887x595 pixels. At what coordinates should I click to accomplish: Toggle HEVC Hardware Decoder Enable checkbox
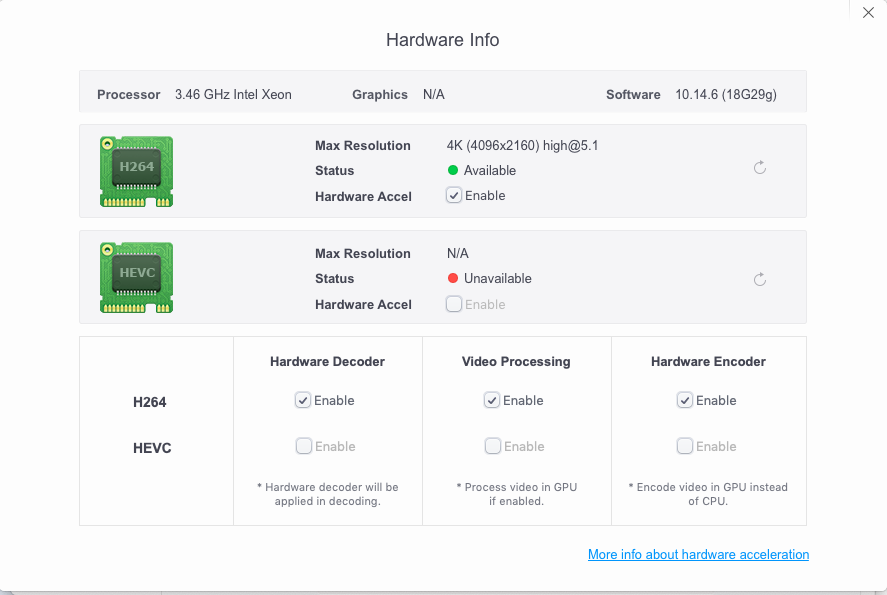[304, 446]
